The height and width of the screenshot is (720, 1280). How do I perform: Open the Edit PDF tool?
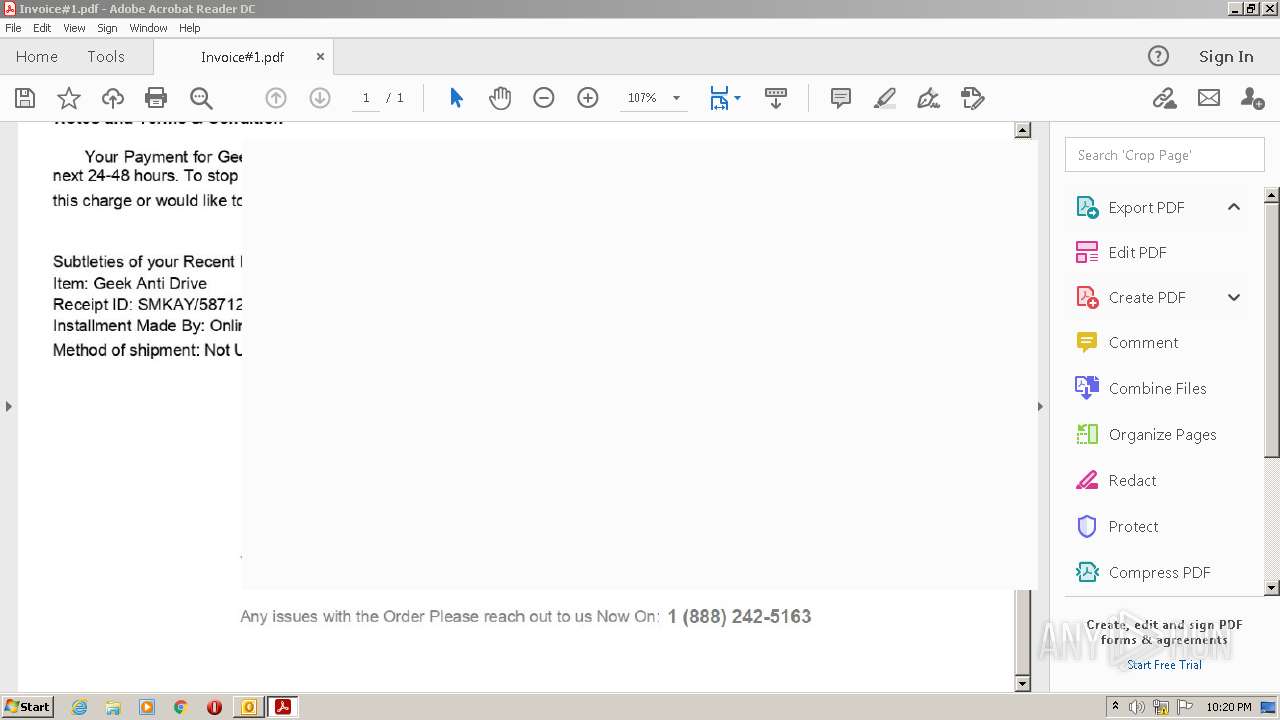coord(1137,252)
